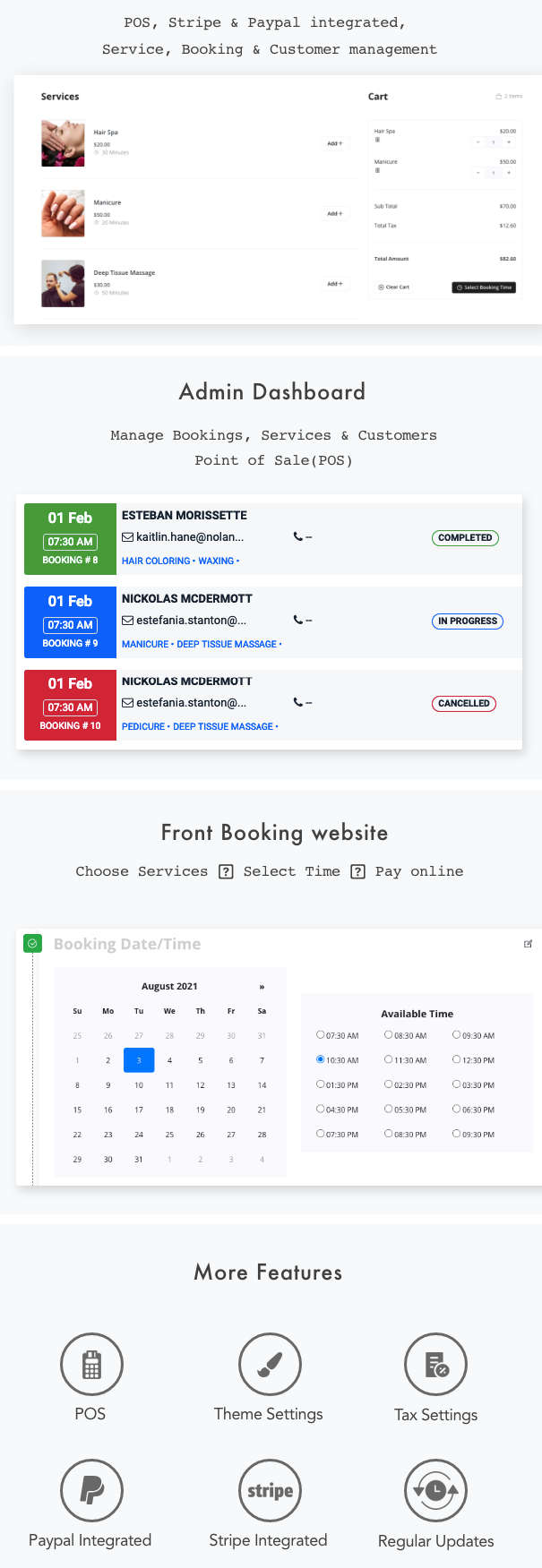542x1568 pixels.
Task: Click the phone icon in Esteban Morissette booking
Action: [298, 537]
